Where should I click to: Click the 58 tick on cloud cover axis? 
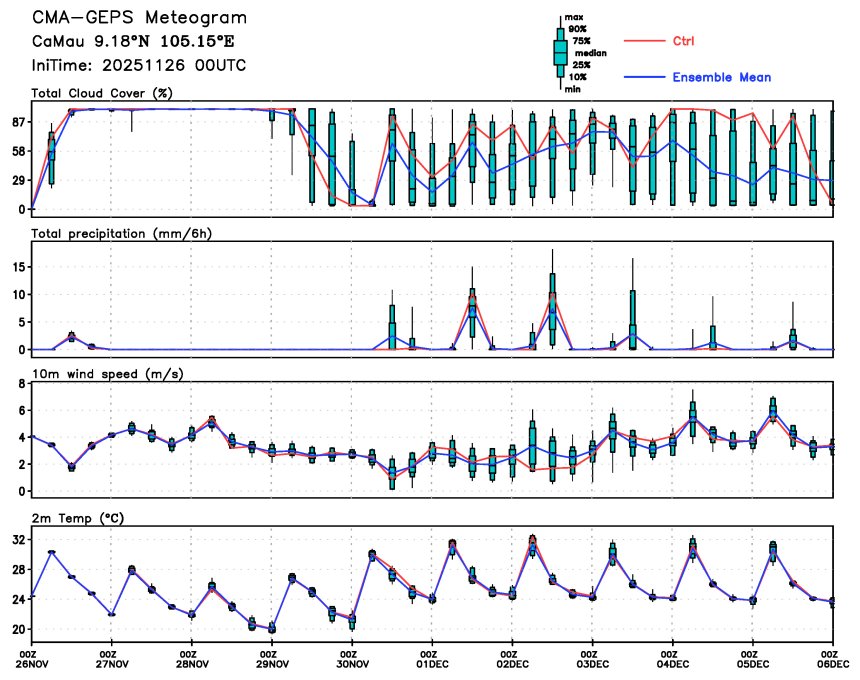tap(19, 151)
